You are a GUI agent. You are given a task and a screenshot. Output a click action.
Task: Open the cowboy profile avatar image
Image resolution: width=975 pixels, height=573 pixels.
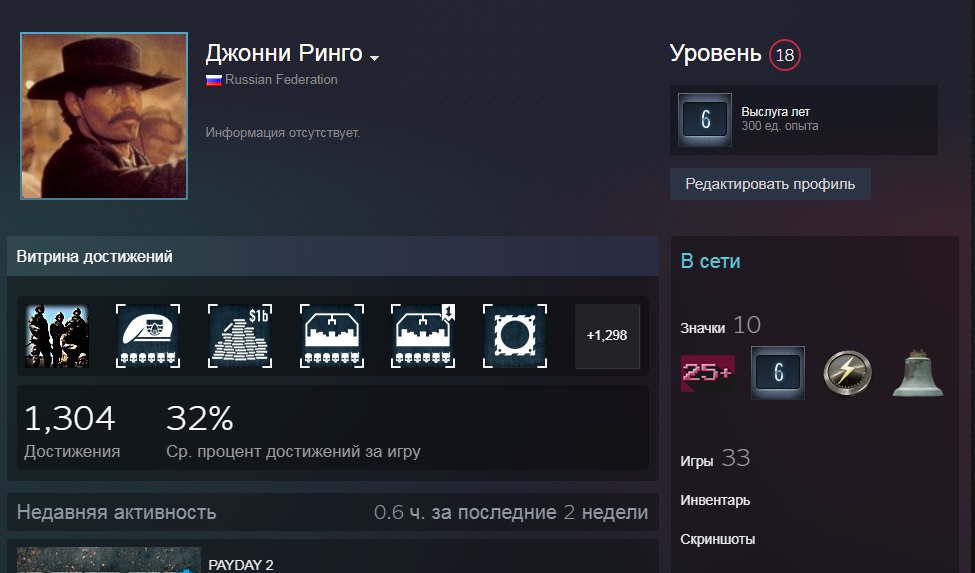pyautogui.click(x=104, y=116)
